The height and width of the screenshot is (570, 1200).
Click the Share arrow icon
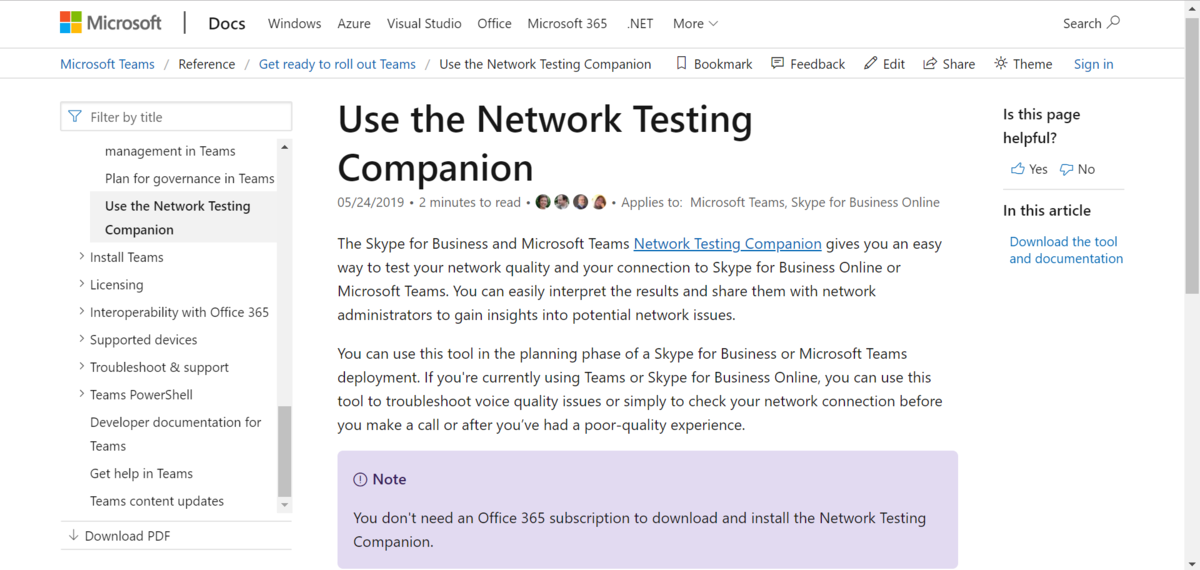coord(930,63)
